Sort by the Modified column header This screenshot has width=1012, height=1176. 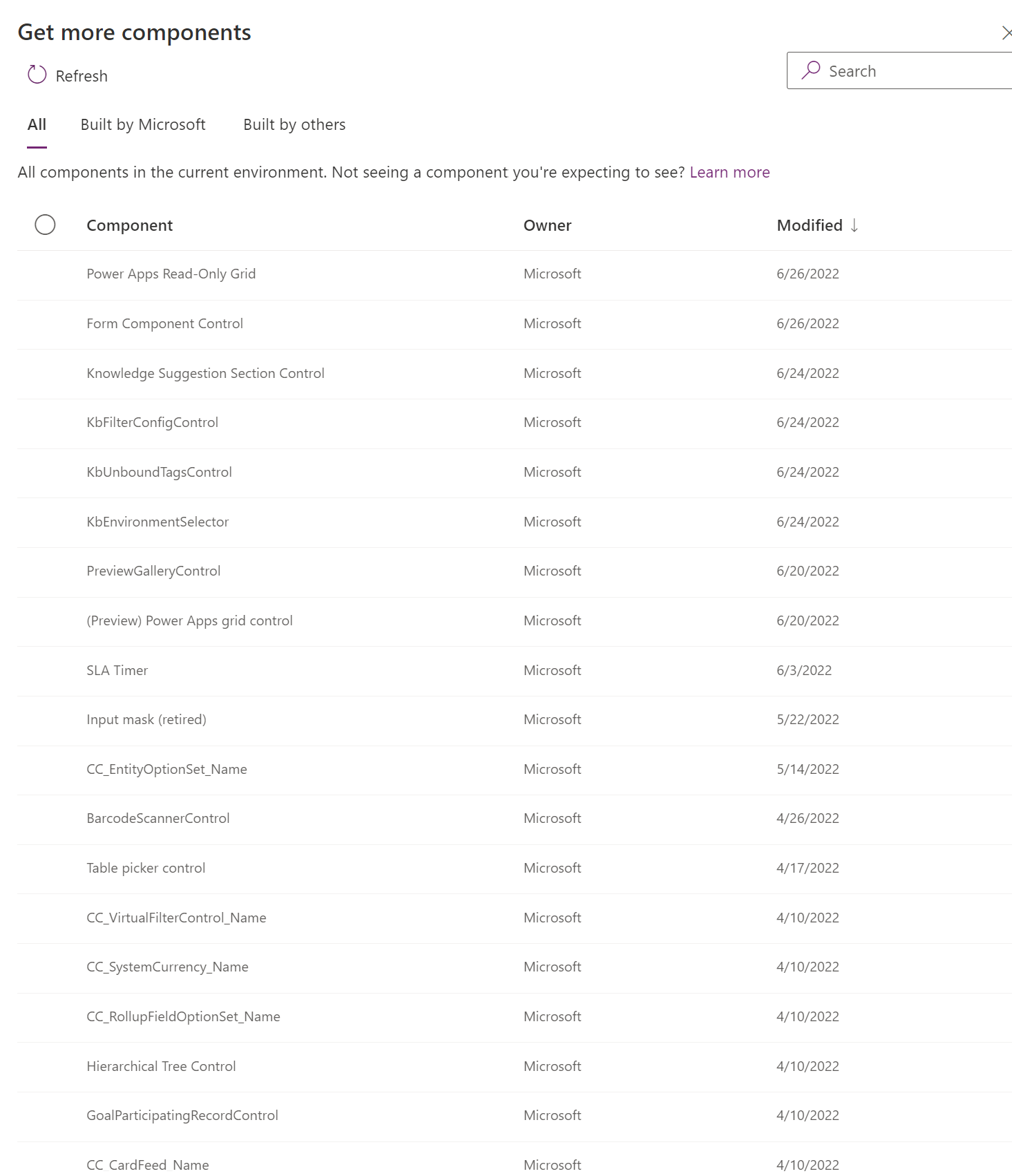(x=809, y=225)
